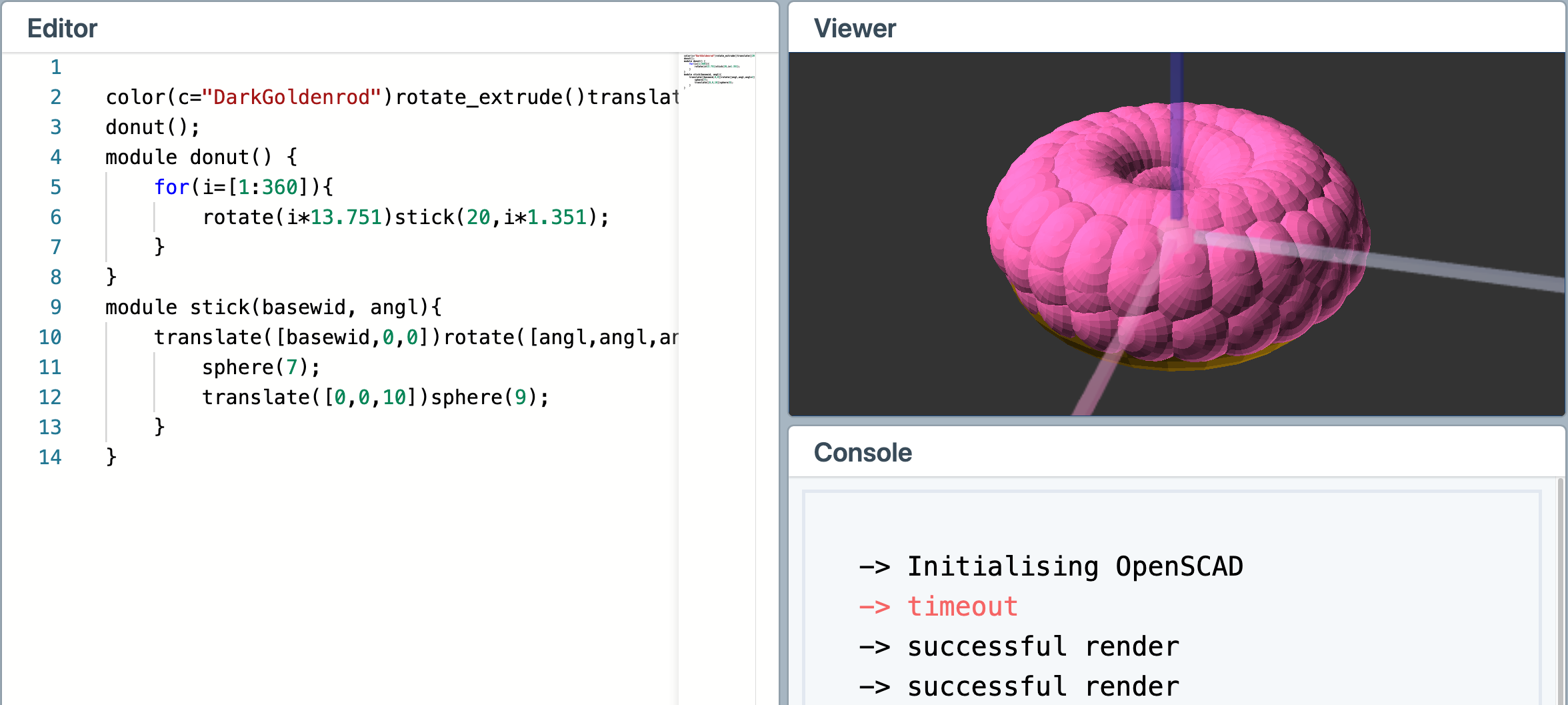Click the Console panel title

863,453
